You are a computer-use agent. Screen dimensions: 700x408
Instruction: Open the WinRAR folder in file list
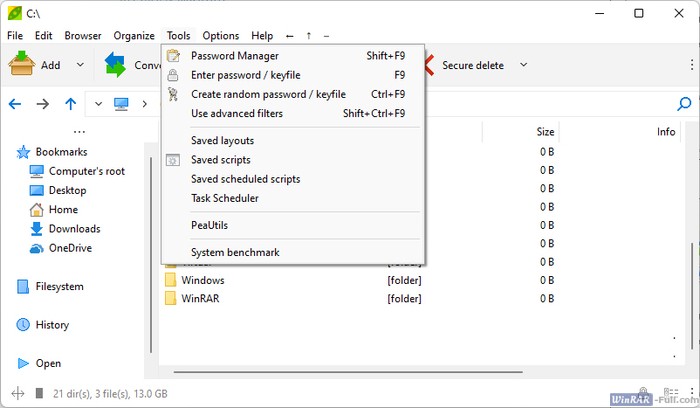pyautogui.click(x=202, y=299)
